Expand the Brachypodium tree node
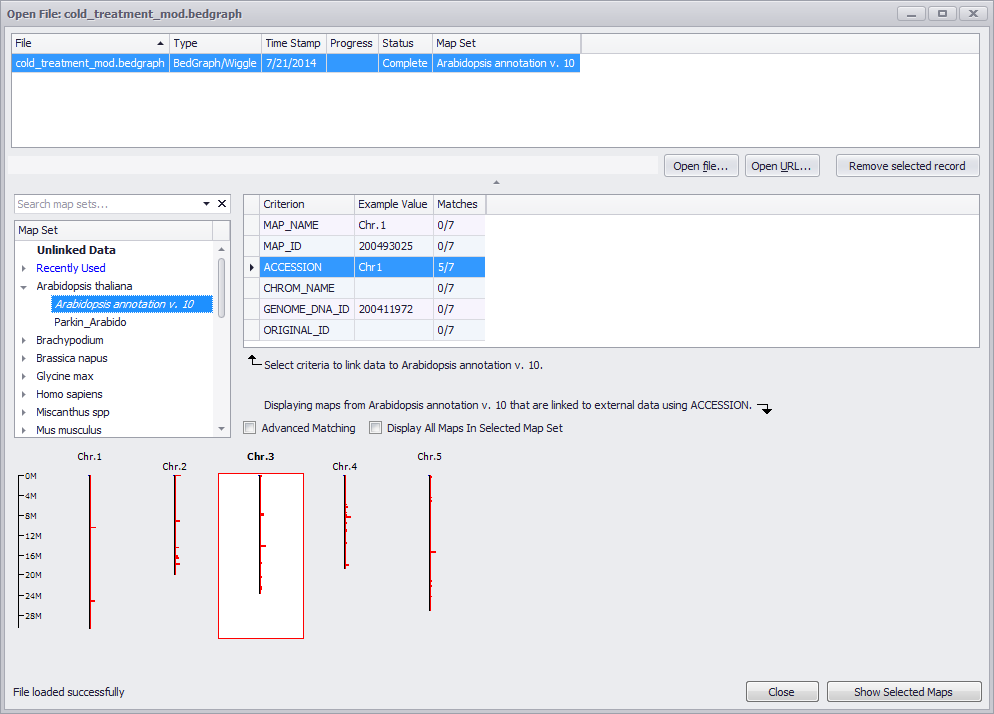This screenshot has width=994, height=714. (23, 341)
